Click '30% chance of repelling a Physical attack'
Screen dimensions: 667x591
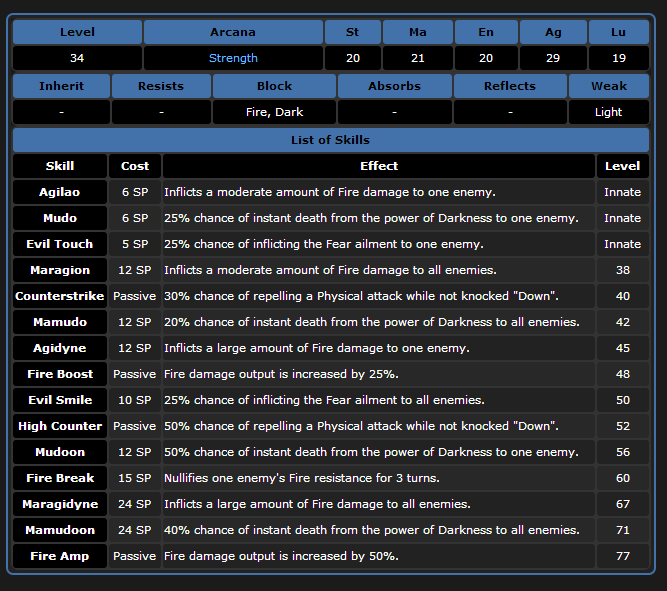[x=283, y=296]
